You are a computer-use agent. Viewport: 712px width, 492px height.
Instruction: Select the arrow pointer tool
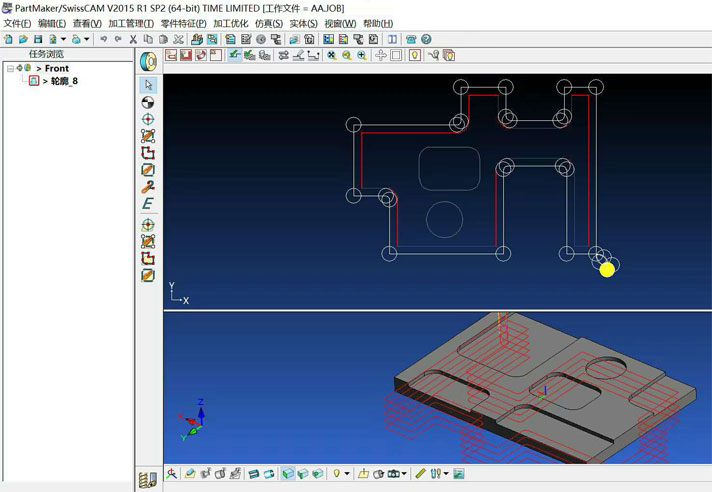pyautogui.click(x=148, y=85)
